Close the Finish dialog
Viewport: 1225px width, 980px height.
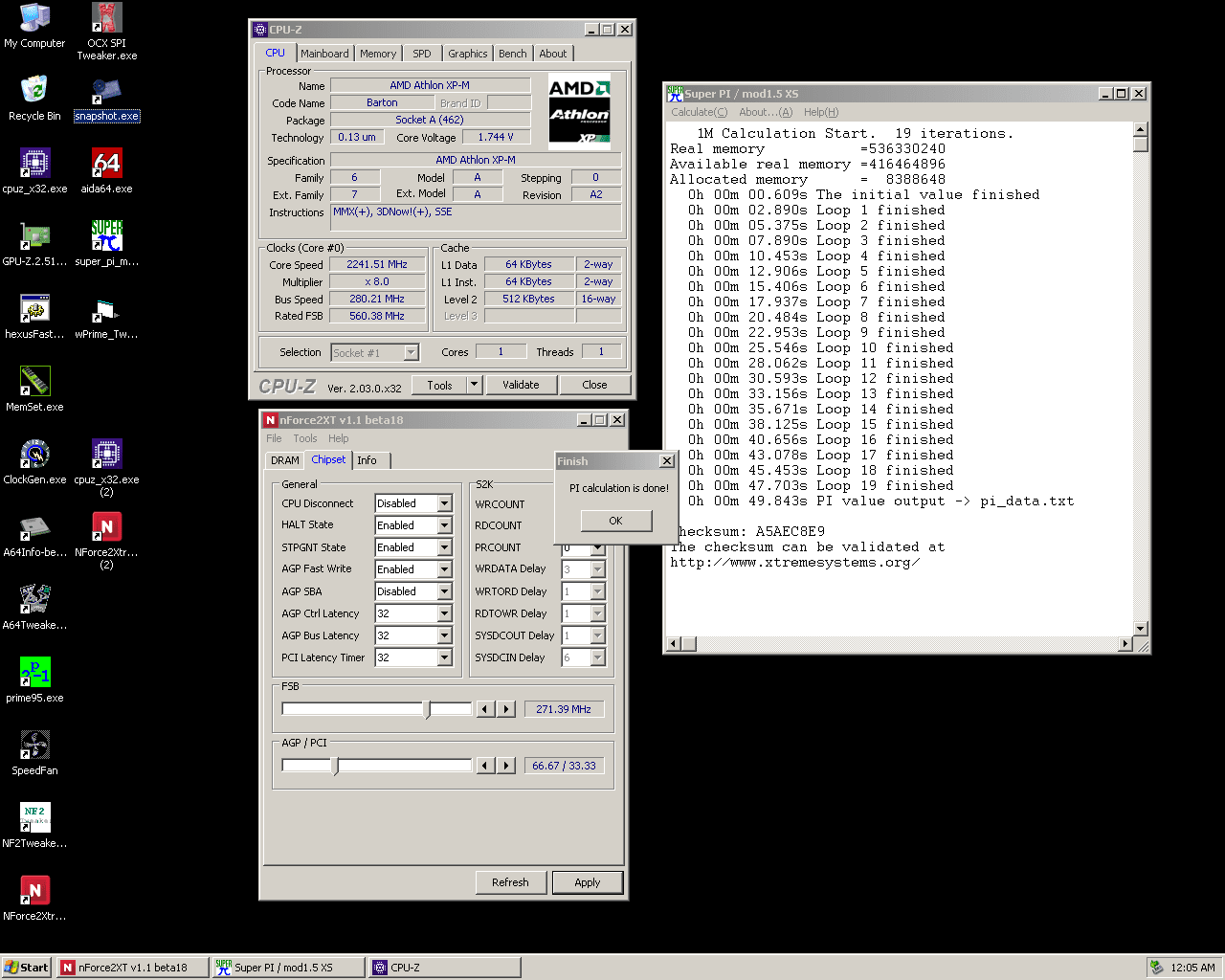pyautogui.click(x=667, y=461)
